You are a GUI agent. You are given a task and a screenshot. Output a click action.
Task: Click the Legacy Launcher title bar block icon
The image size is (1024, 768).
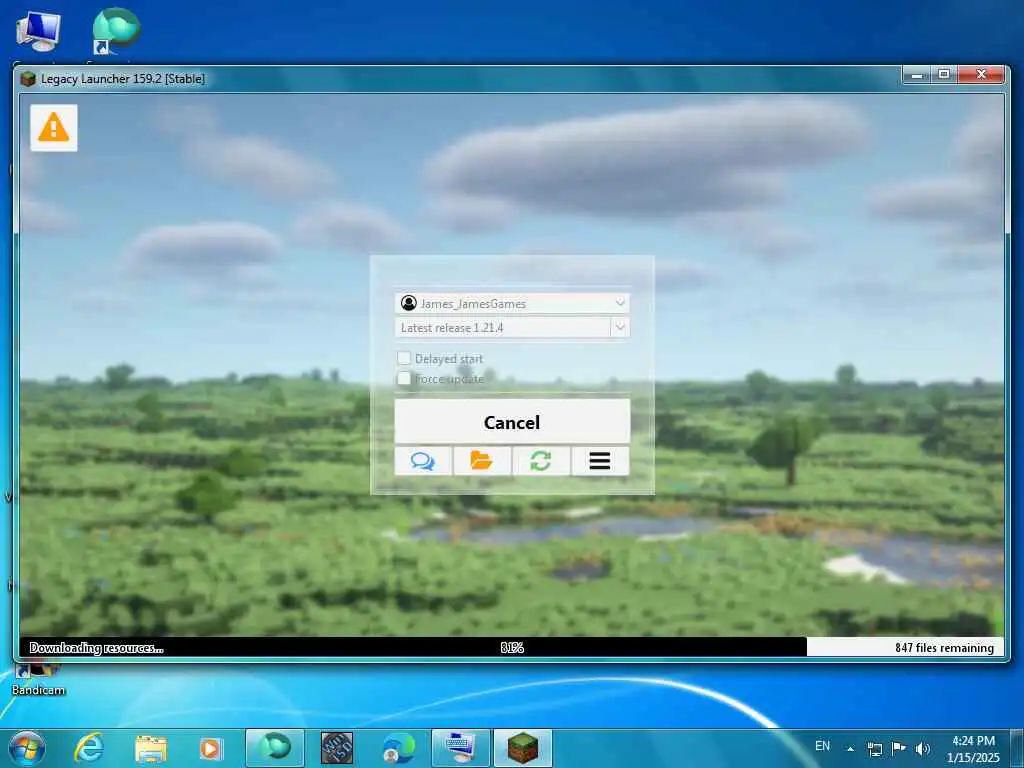[27, 79]
